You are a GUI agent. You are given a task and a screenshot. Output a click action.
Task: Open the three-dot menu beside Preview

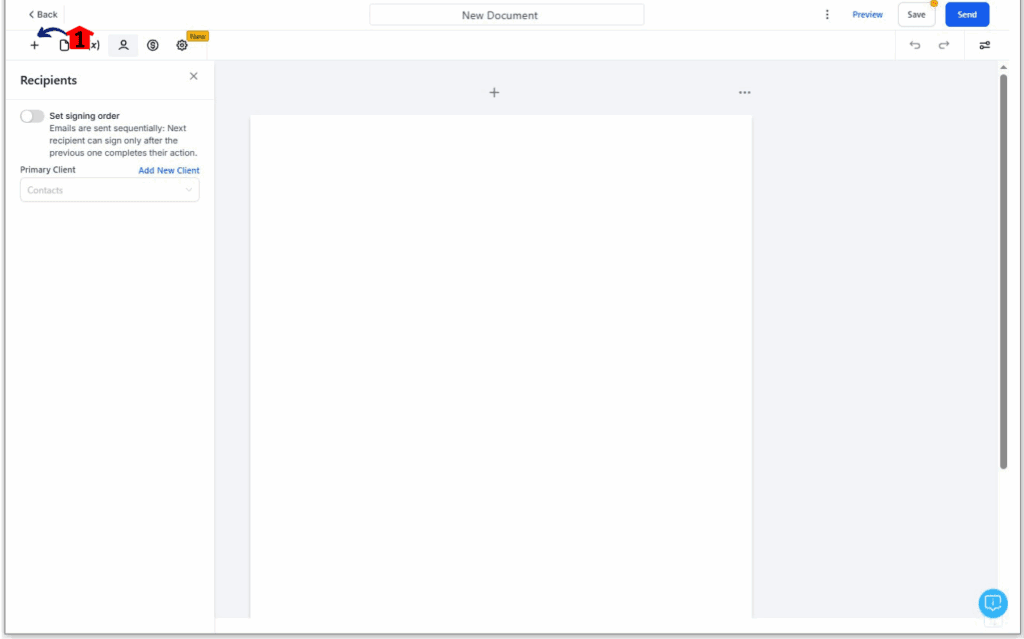click(827, 15)
